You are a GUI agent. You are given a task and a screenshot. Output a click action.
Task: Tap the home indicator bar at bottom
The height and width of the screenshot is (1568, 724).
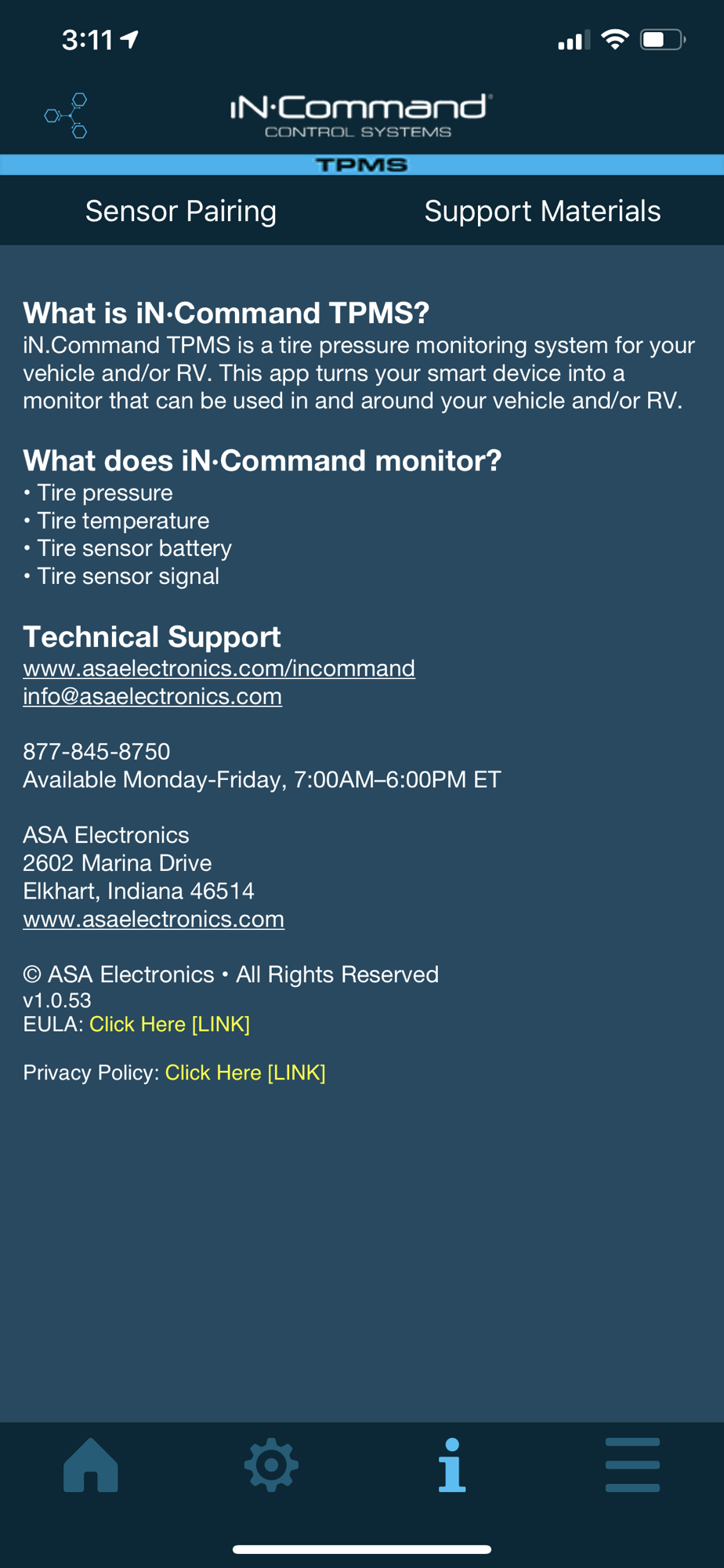(362, 1549)
